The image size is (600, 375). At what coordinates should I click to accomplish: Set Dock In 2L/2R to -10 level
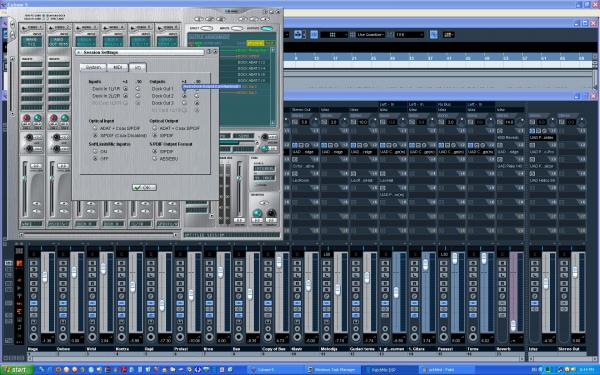tap(138, 95)
